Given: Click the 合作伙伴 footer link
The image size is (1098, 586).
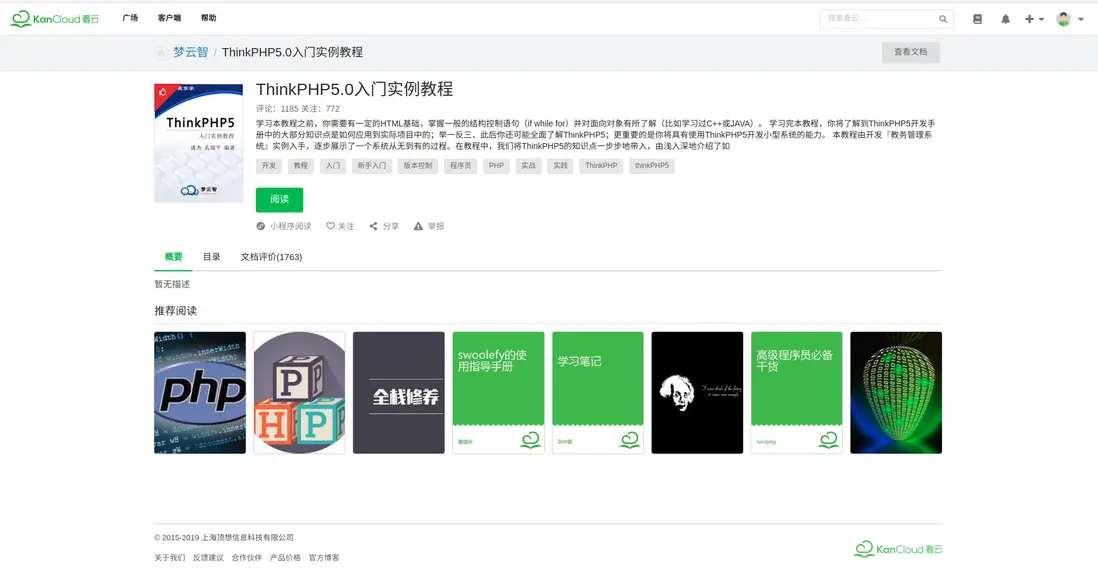Looking at the screenshot, I should click(246, 558).
